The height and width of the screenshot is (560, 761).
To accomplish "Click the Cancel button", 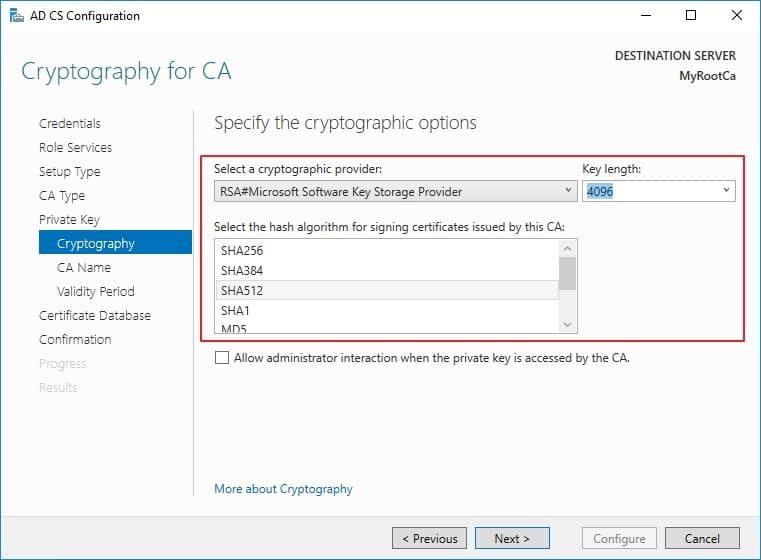I will (702, 538).
